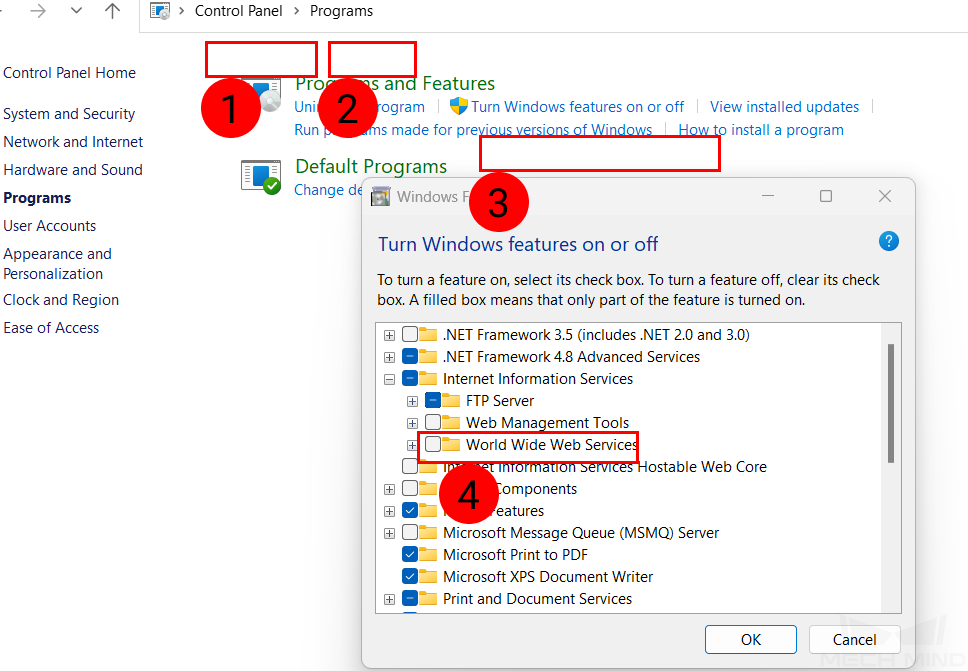
Task: Open help in Windows Features dialog
Action: [x=888, y=241]
